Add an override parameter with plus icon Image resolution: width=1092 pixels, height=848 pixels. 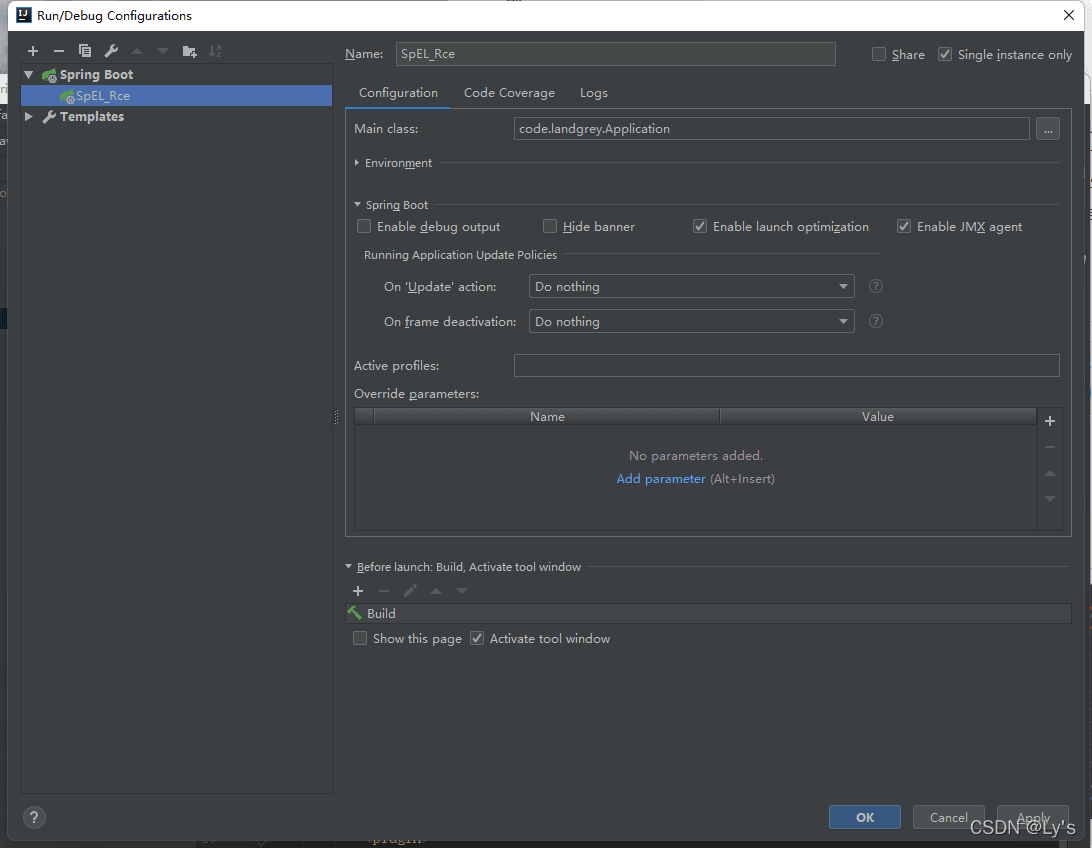pyautogui.click(x=1050, y=421)
